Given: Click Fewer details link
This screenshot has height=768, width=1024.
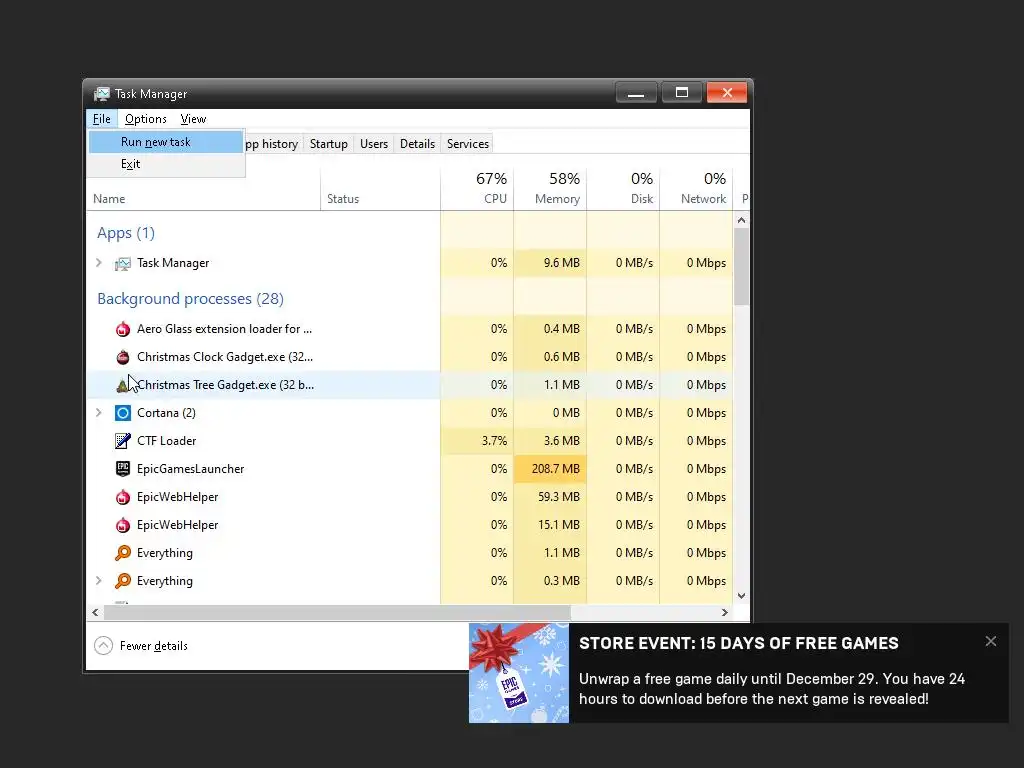Looking at the screenshot, I should 153,646.
